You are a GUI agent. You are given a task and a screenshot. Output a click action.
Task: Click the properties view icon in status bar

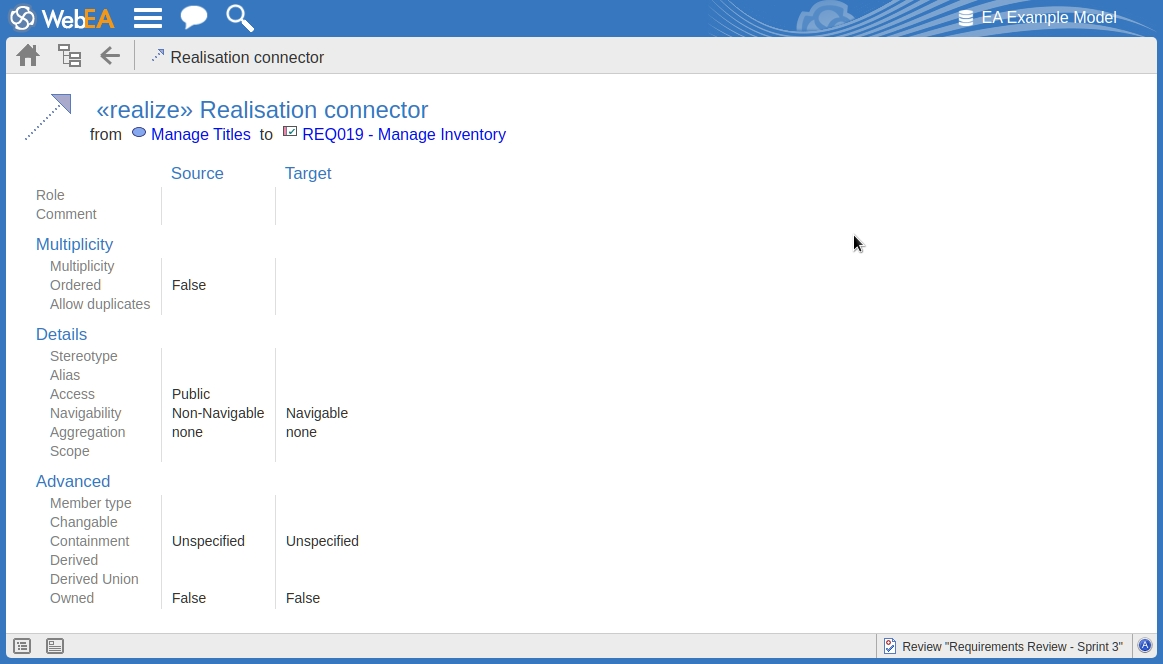point(55,647)
